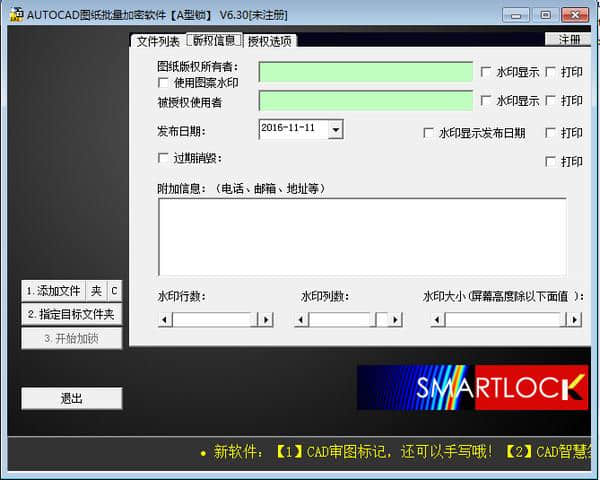This screenshot has height=480, width=600.
Task: Toggle the 过期销毁 checkbox
Action: pyautogui.click(x=163, y=158)
